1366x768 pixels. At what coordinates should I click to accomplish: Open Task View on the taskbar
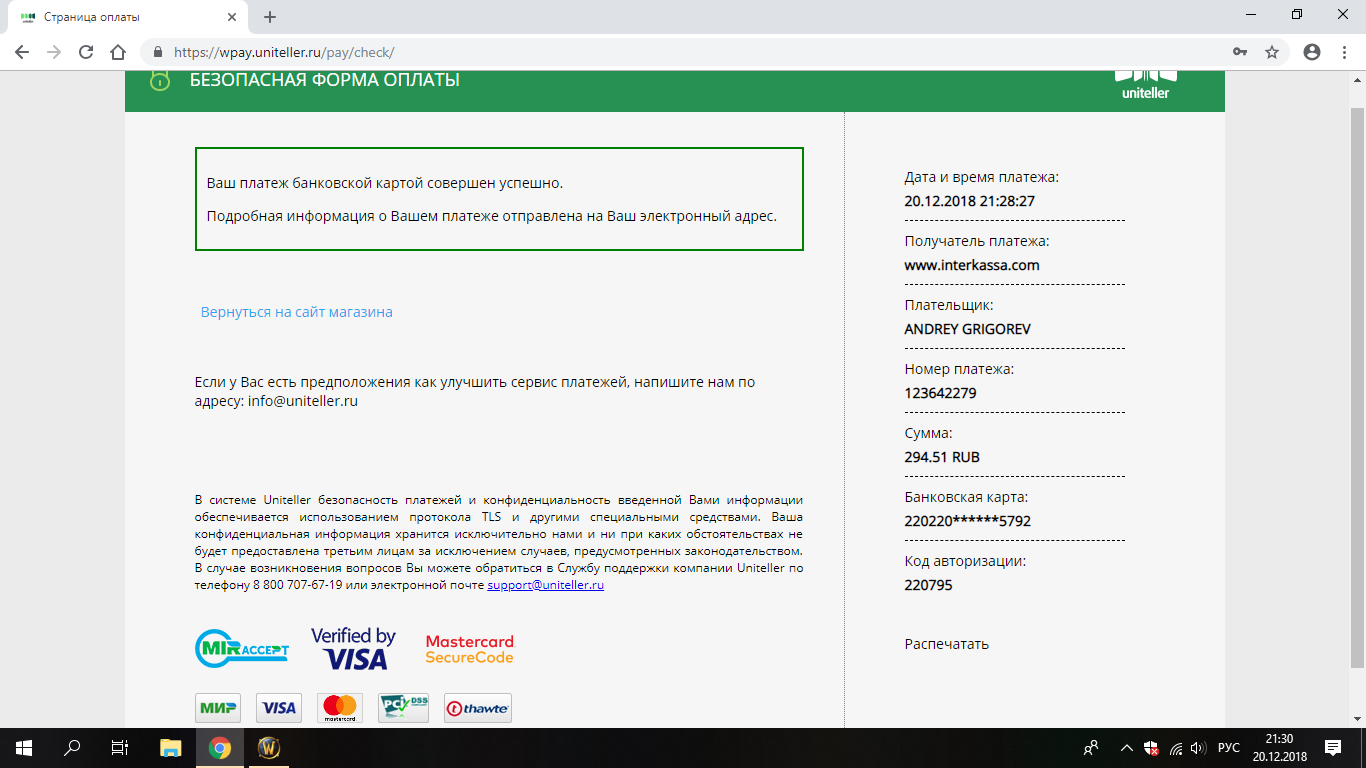point(120,748)
